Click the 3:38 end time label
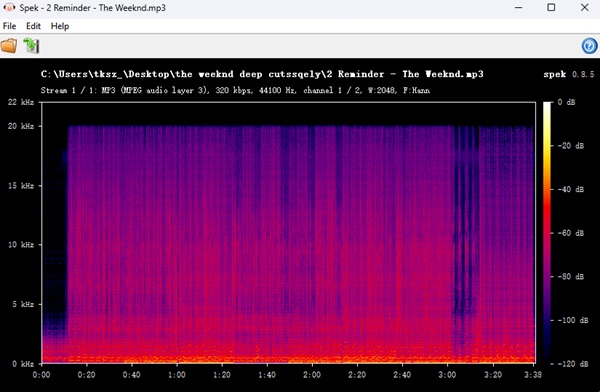 click(533, 375)
